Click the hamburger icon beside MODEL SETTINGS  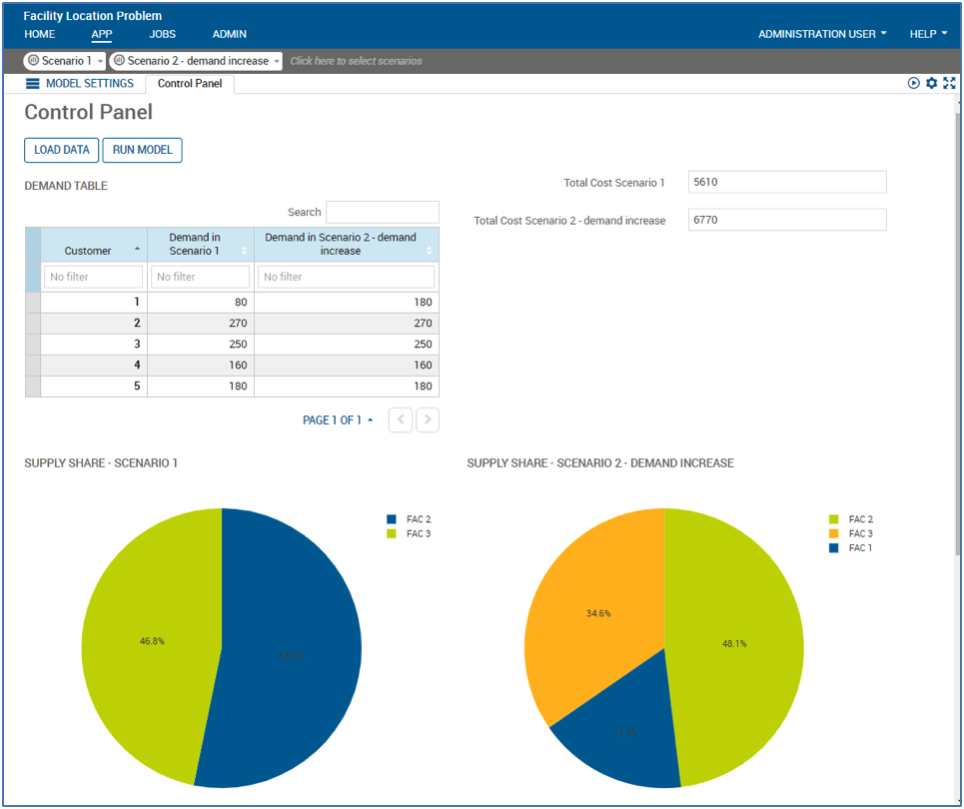click(x=31, y=83)
